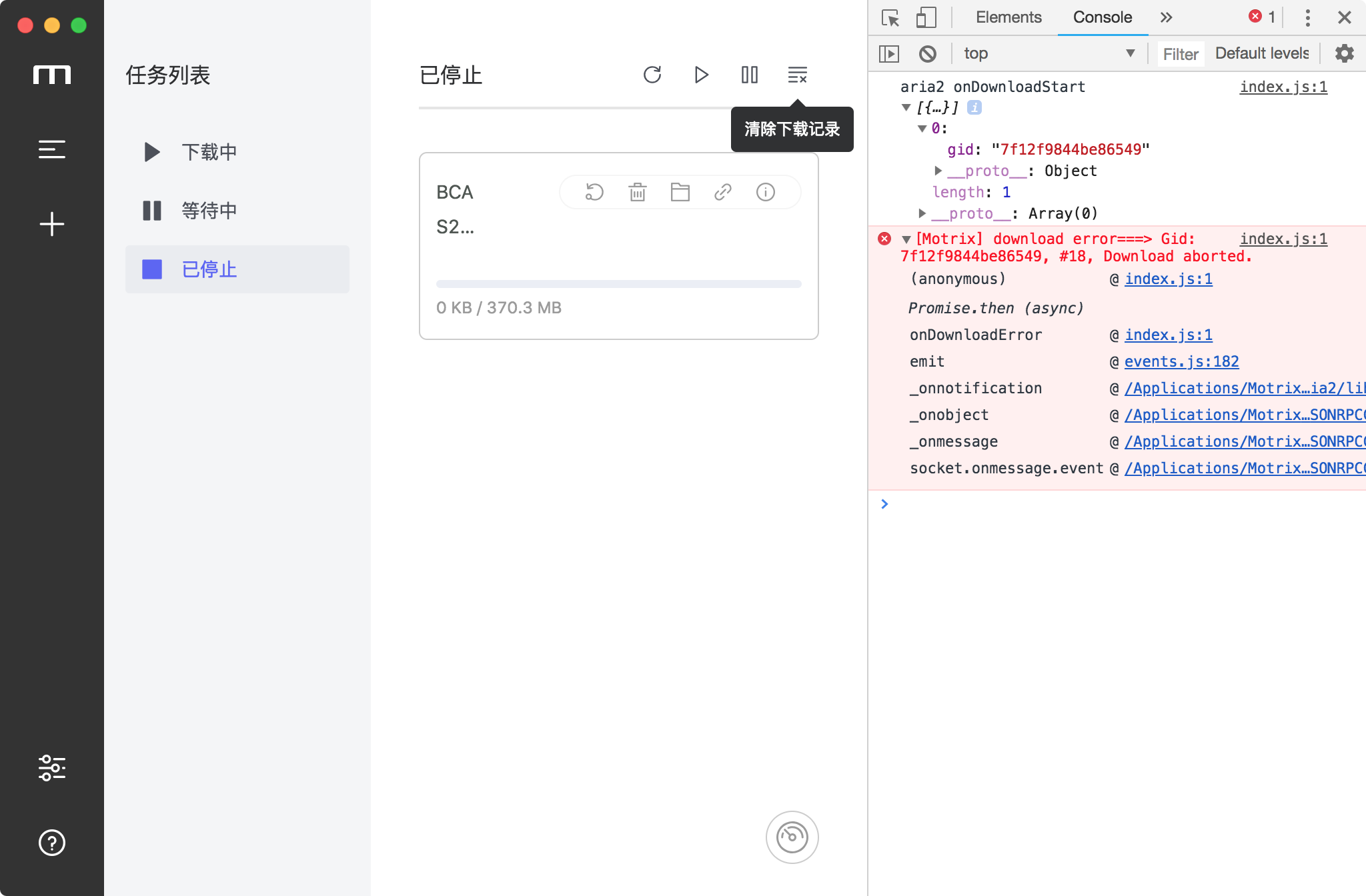
Task: Open the DevTools three-dot menu
Action: pos(1307,17)
